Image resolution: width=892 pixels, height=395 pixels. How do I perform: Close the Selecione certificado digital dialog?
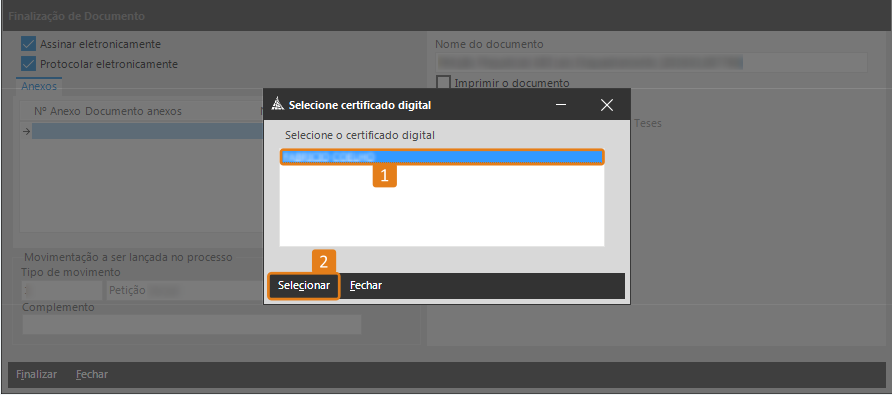pos(607,105)
